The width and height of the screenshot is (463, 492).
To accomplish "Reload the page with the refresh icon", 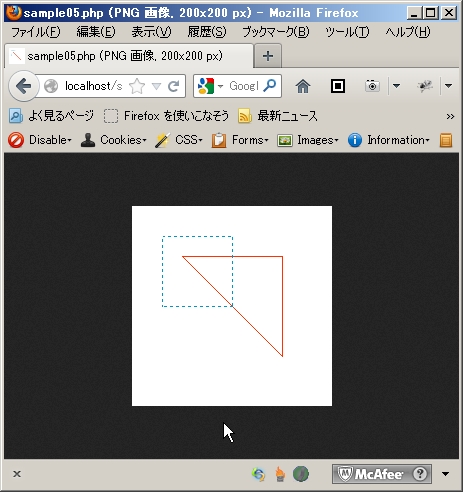I will (x=174, y=86).
